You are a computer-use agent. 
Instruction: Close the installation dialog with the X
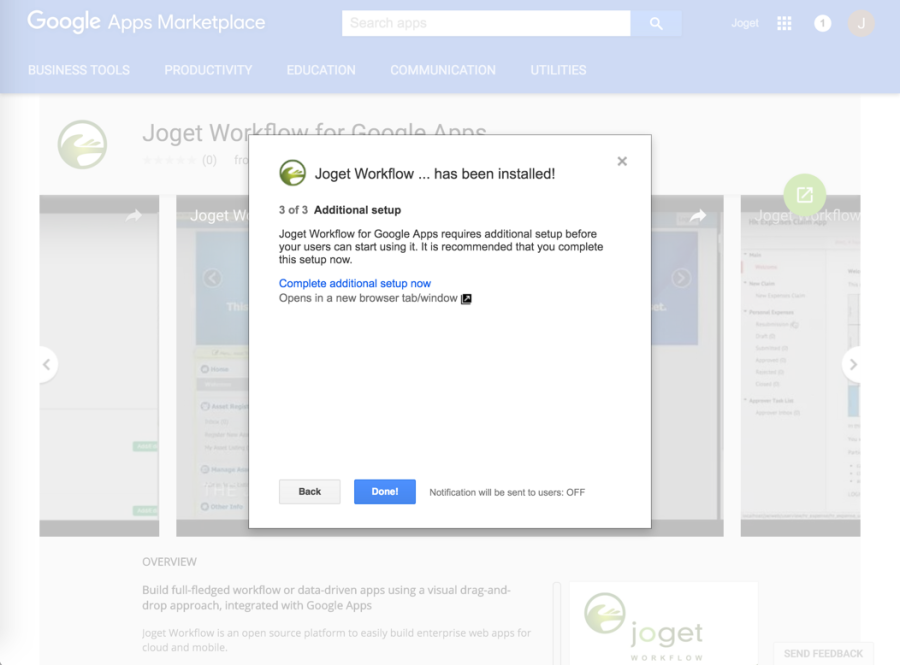[622, 161]
